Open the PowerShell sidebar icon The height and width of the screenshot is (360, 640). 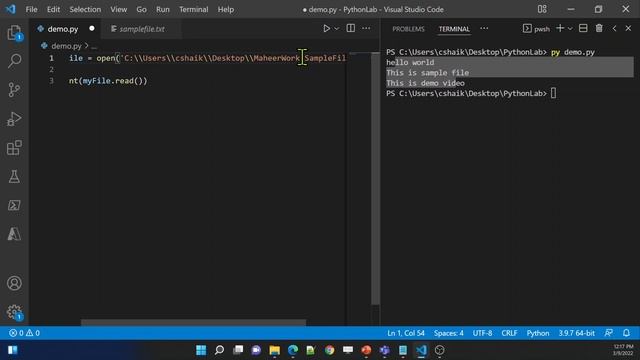tap(14, 205)
